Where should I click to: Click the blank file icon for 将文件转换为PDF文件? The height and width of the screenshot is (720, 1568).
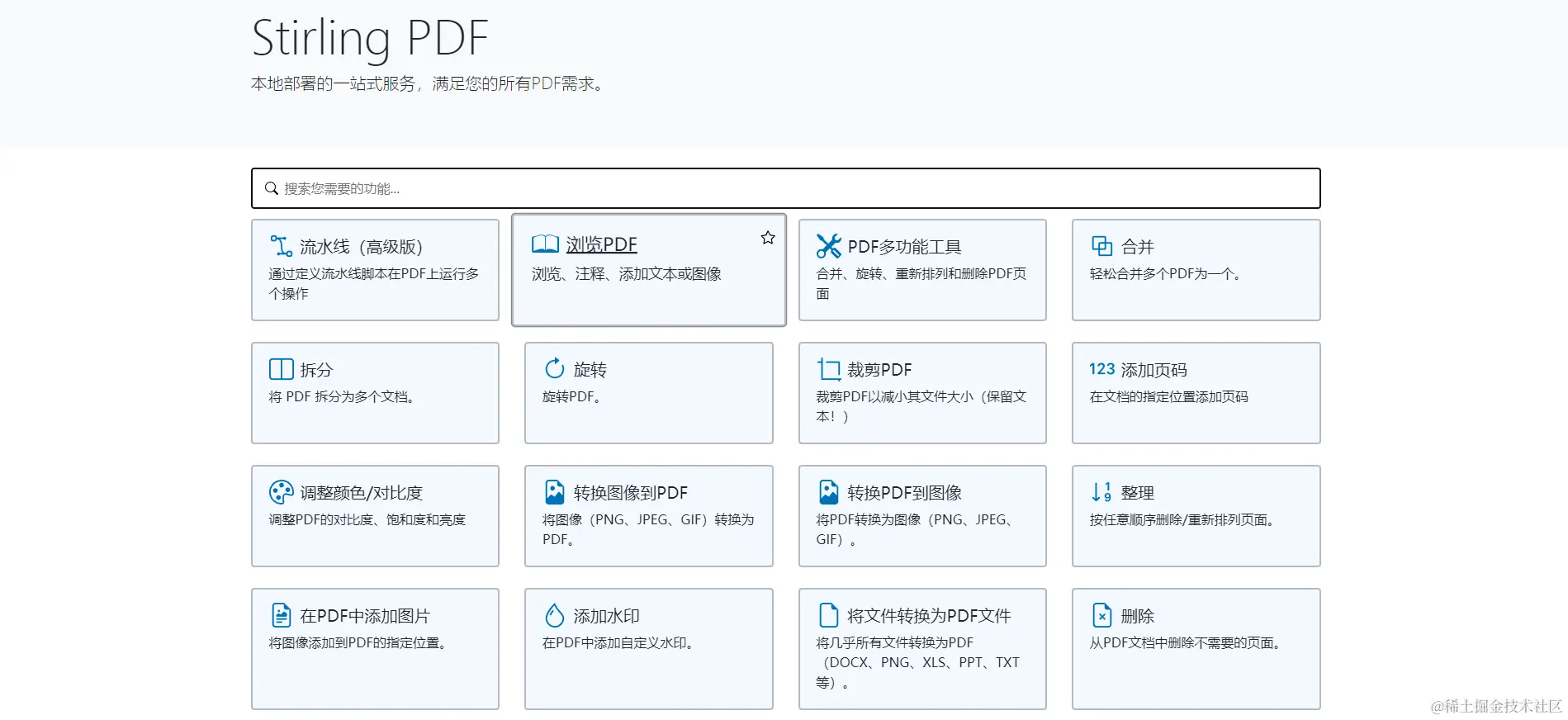click(x=828, y=615)
